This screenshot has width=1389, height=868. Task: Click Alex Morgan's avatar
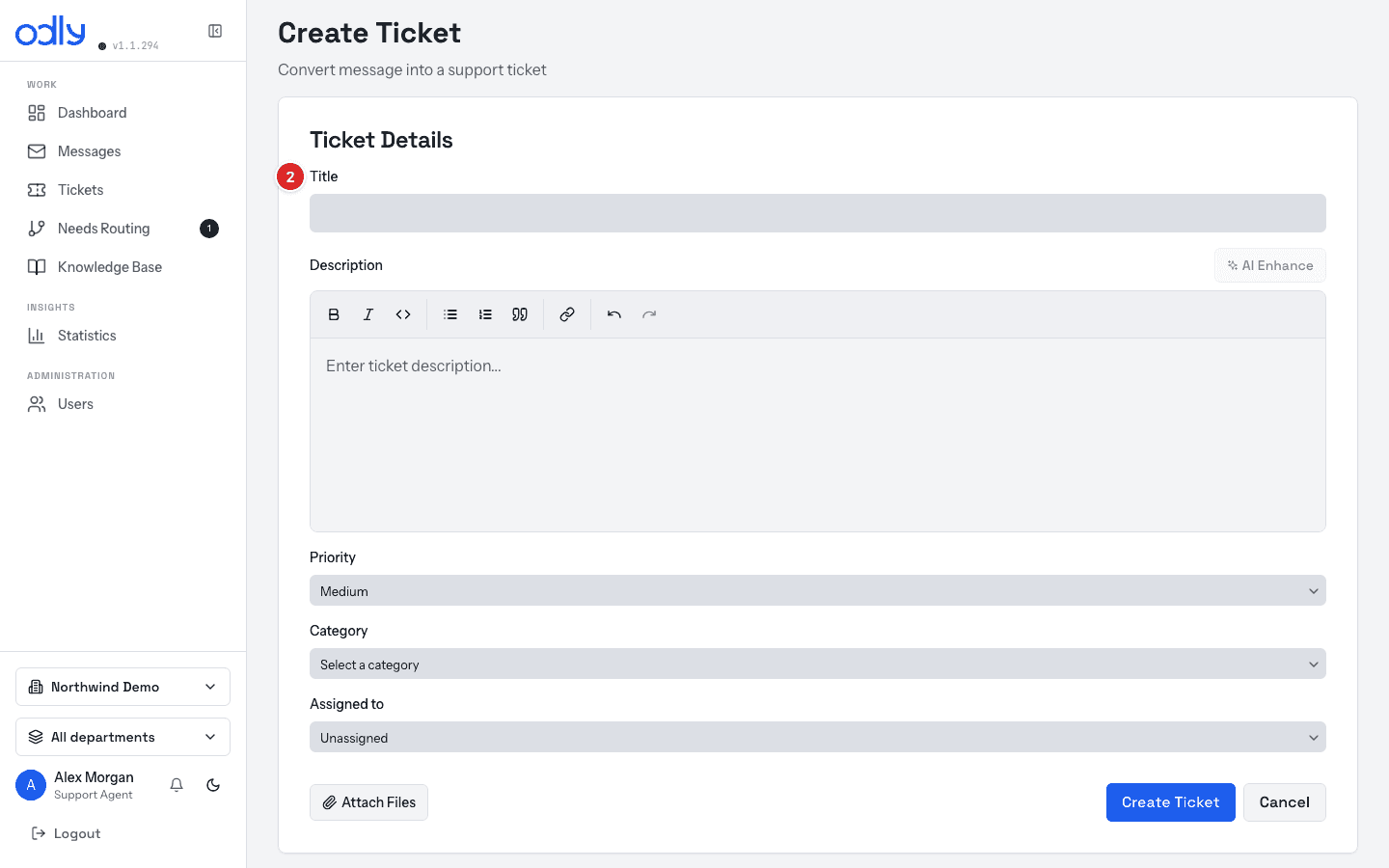pos(31,785)
